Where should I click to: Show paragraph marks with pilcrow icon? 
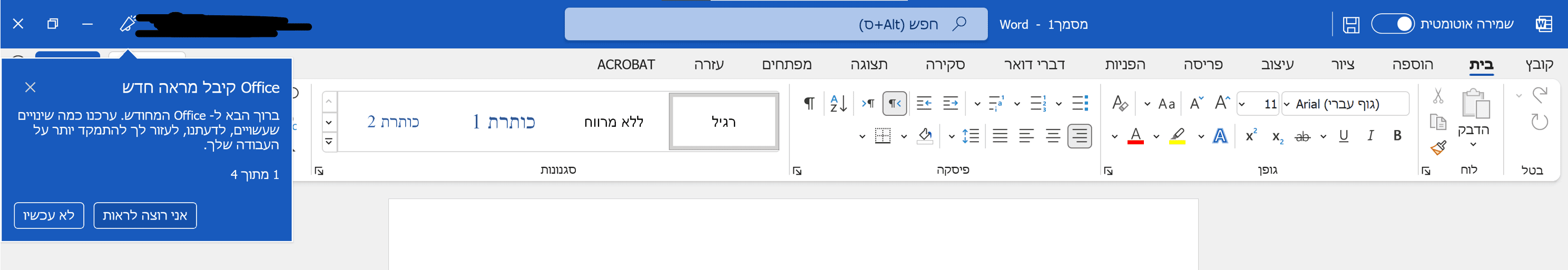809,104
